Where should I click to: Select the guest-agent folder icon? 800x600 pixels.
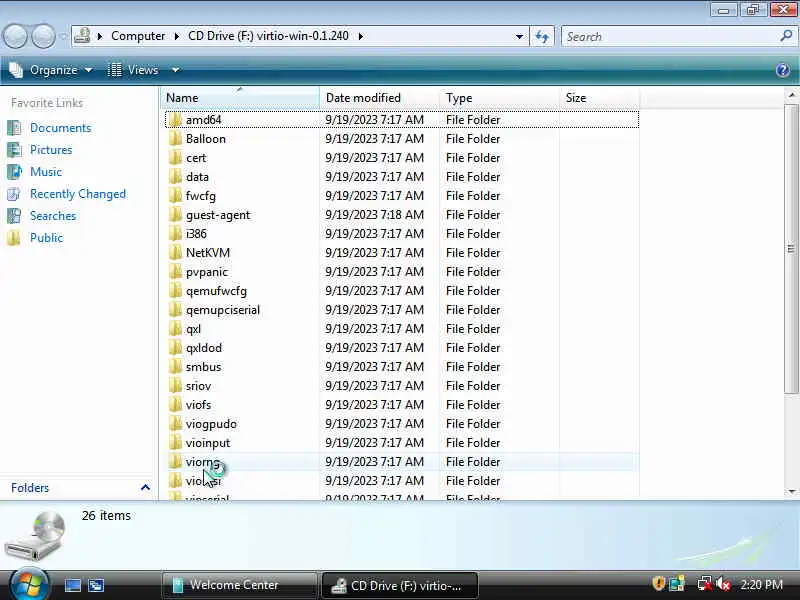click(x=175, y=215)
